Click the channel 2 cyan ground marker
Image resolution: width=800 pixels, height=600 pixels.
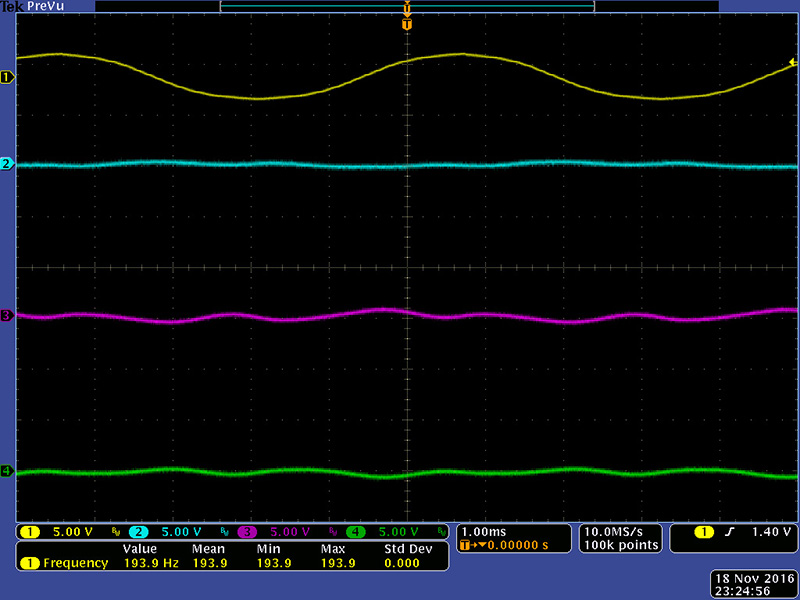(7, 164)
